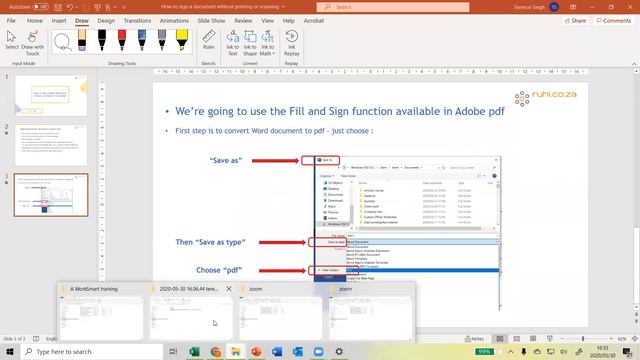Viewport: 640px width, 360px height.
Task: Switch to Slide Sorter view
Action: click(x=517, y=339)
